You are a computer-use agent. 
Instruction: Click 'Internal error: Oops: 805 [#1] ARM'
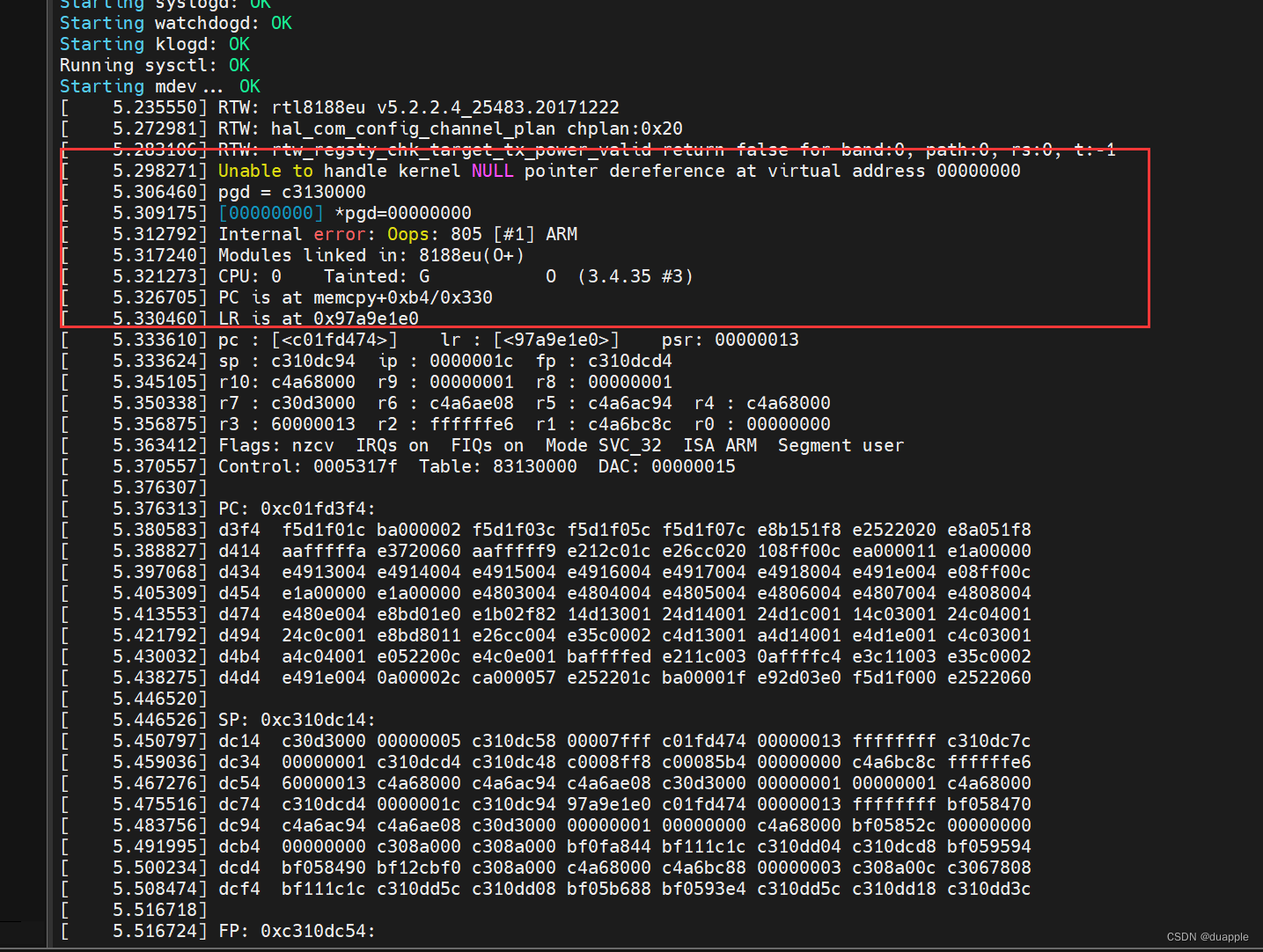click(398, 234)
